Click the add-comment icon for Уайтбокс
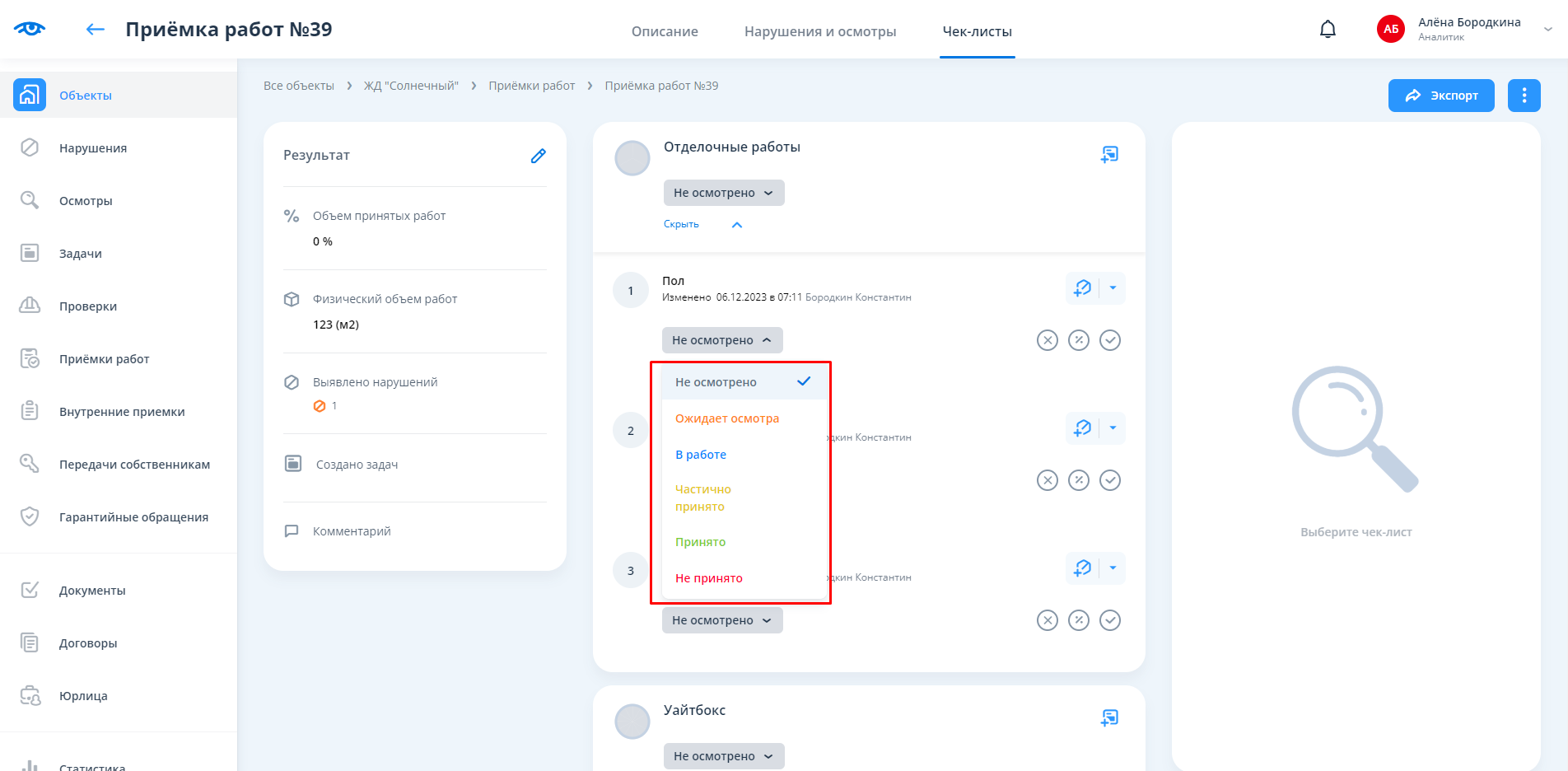The image size is (1568, 771). tap(1109, 717)
